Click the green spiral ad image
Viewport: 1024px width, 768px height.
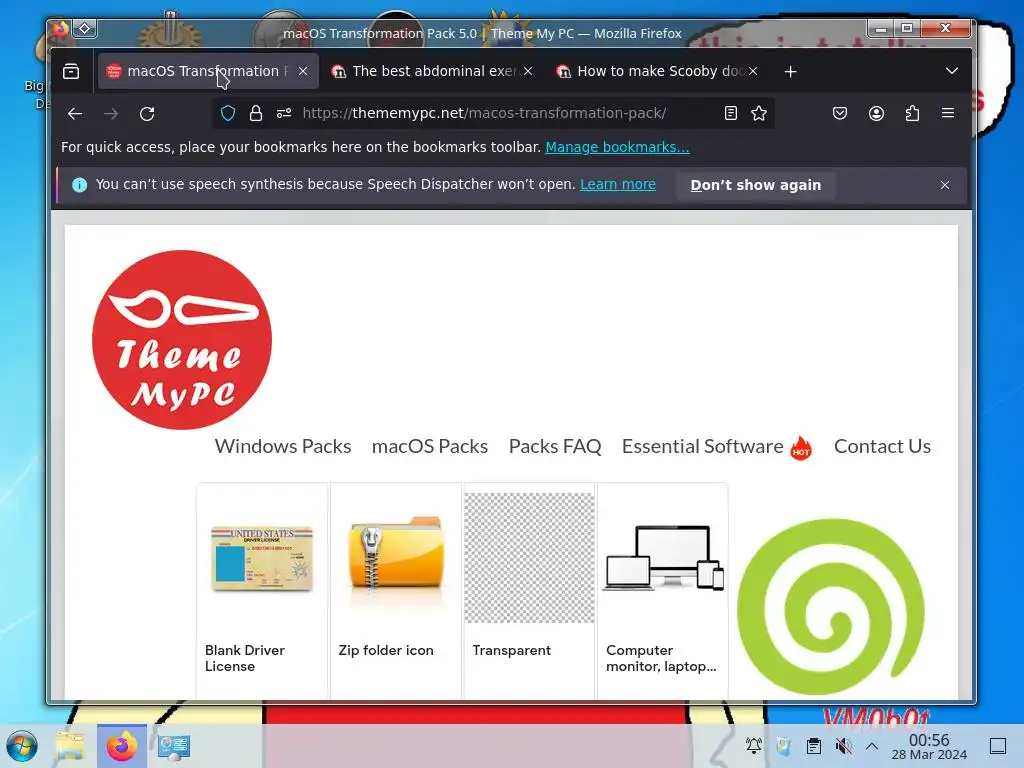pos(831,606)
